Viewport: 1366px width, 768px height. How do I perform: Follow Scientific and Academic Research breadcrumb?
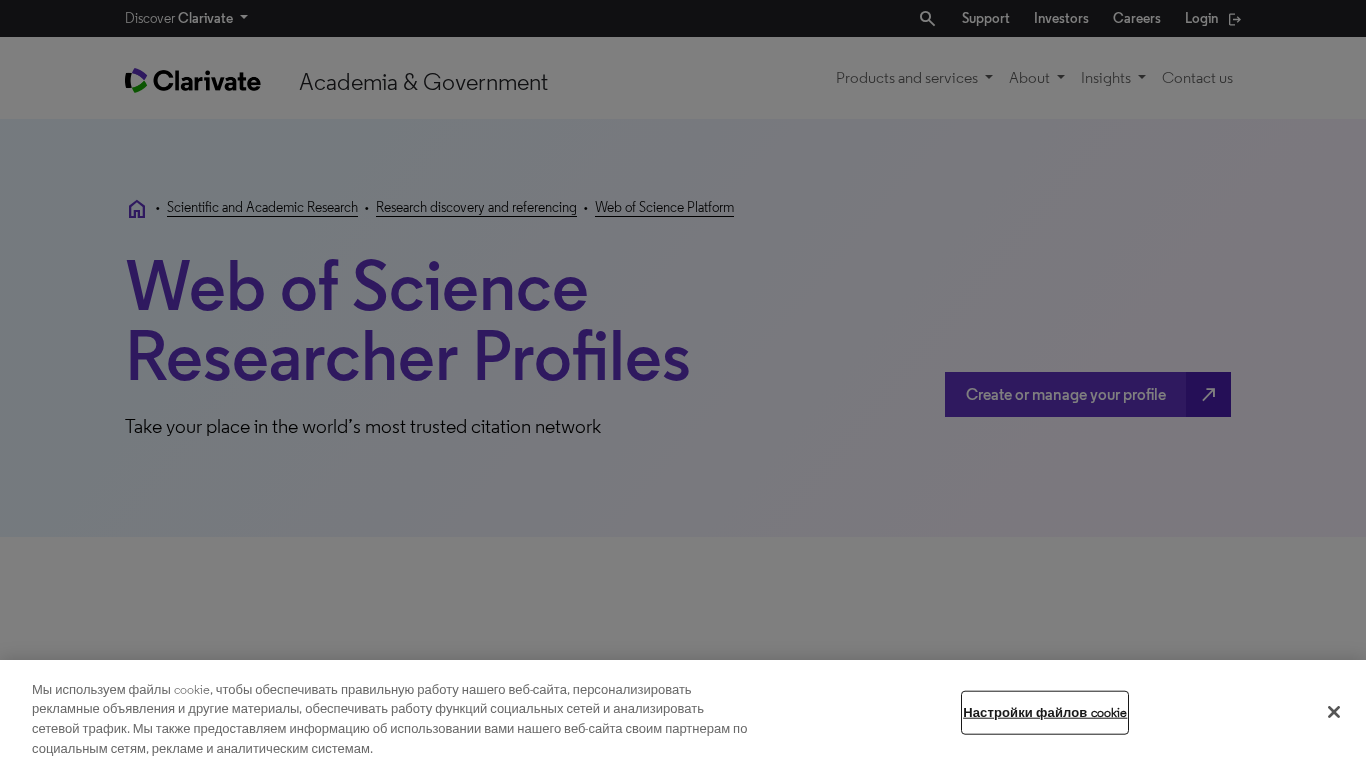[x=262, y=207]
